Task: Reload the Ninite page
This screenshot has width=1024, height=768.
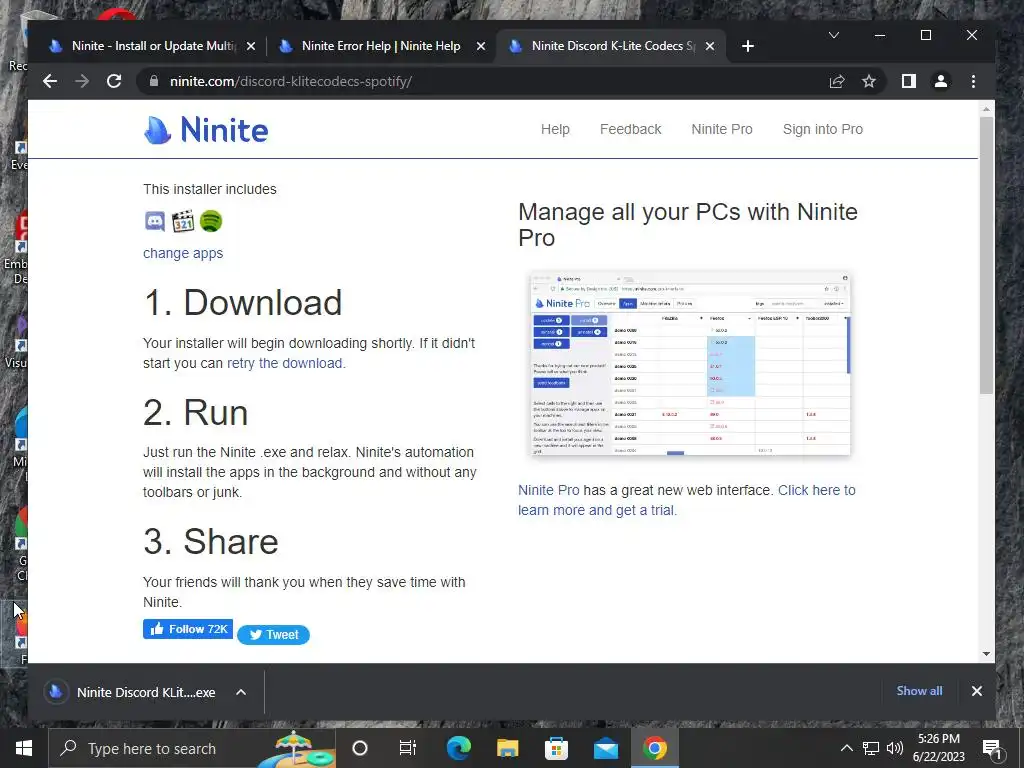Action: coord(114,81)
